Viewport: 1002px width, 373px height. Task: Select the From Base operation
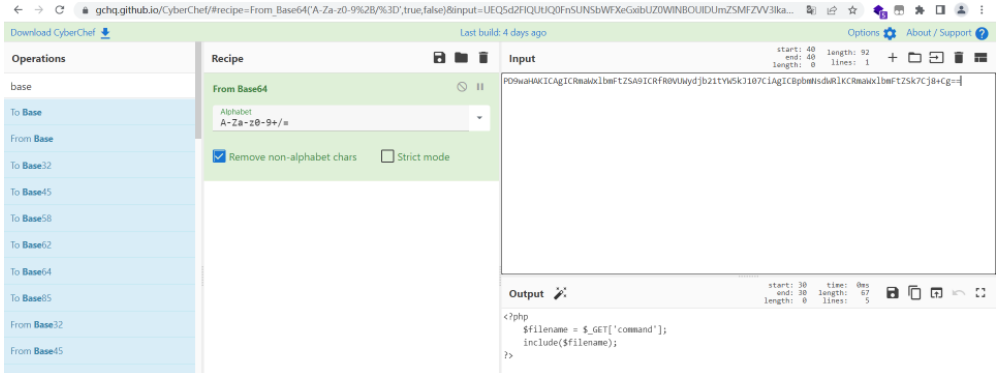point(99,139)
